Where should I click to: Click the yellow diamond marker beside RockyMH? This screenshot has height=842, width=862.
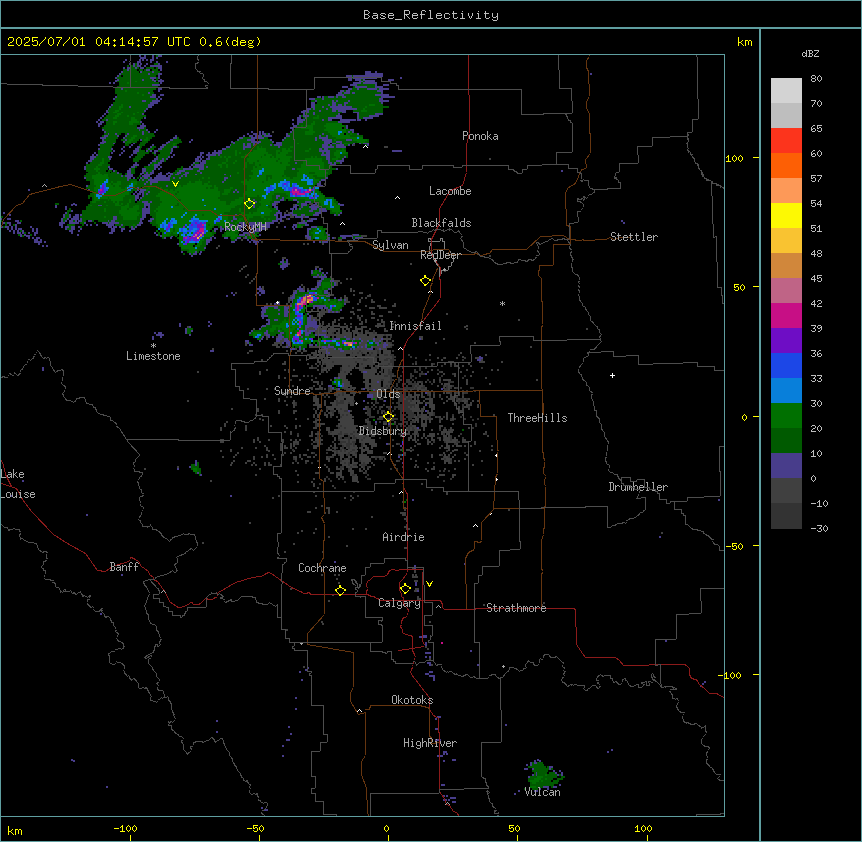[250, 204]
